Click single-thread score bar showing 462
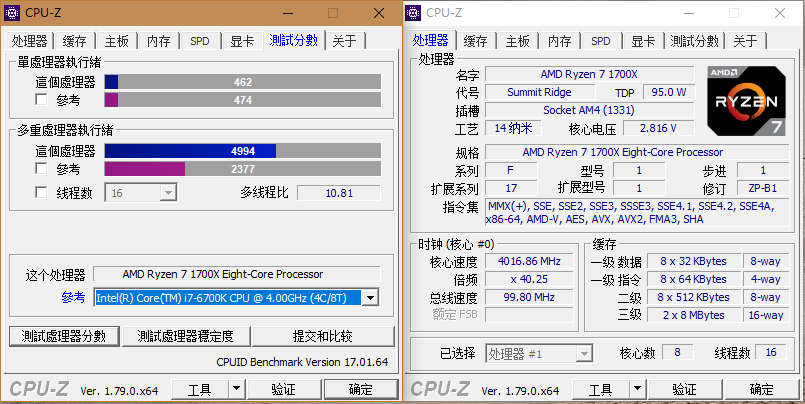 point(243,82)
